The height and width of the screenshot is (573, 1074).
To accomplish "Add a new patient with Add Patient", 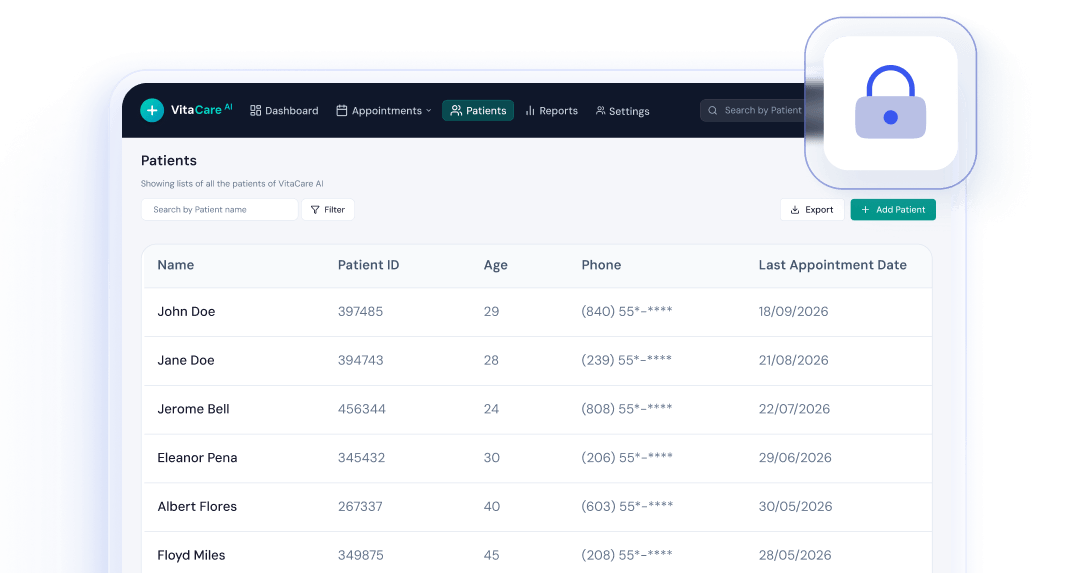I will click(893, 209).
